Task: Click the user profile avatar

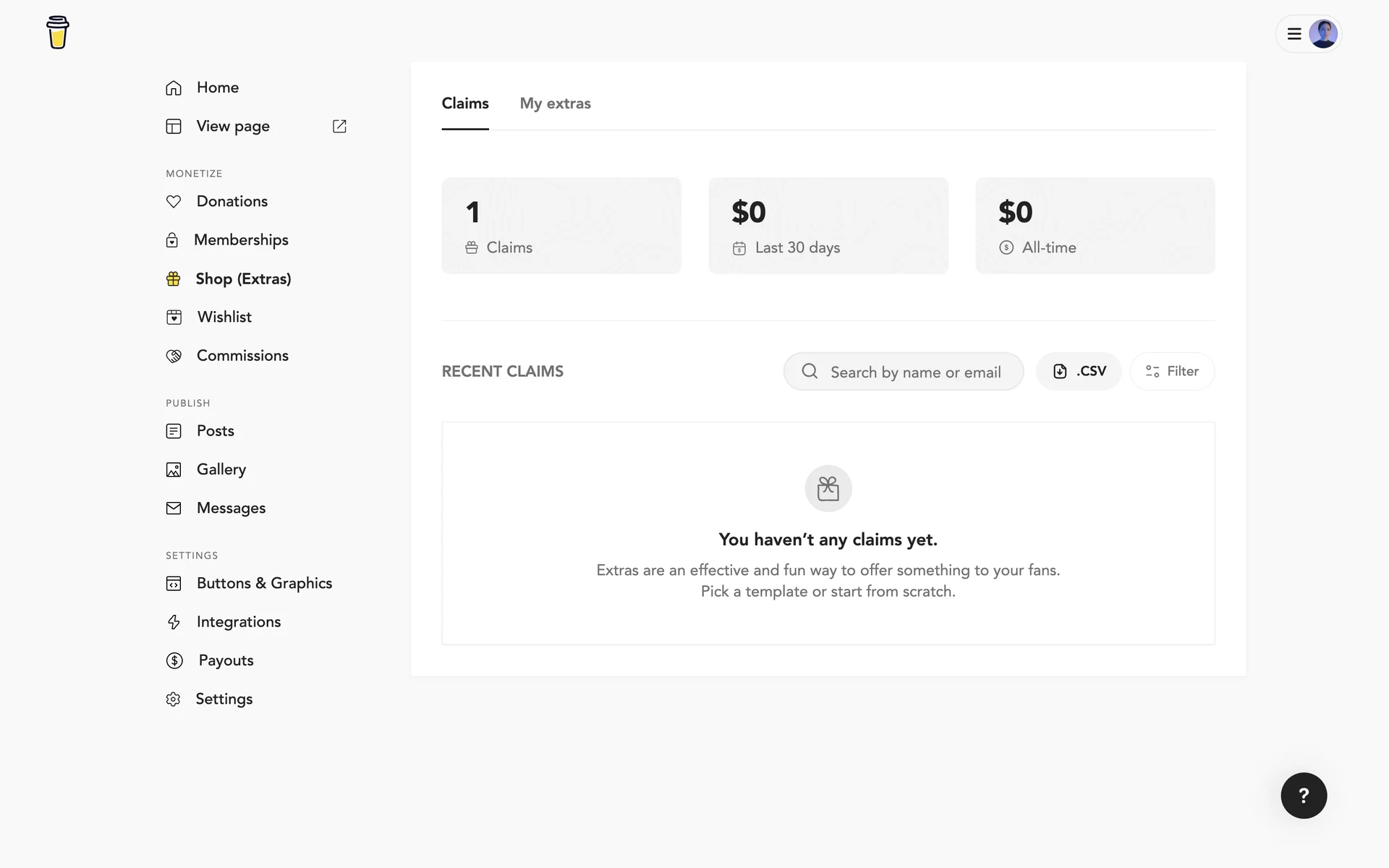Action: [x=1323, y=34]
